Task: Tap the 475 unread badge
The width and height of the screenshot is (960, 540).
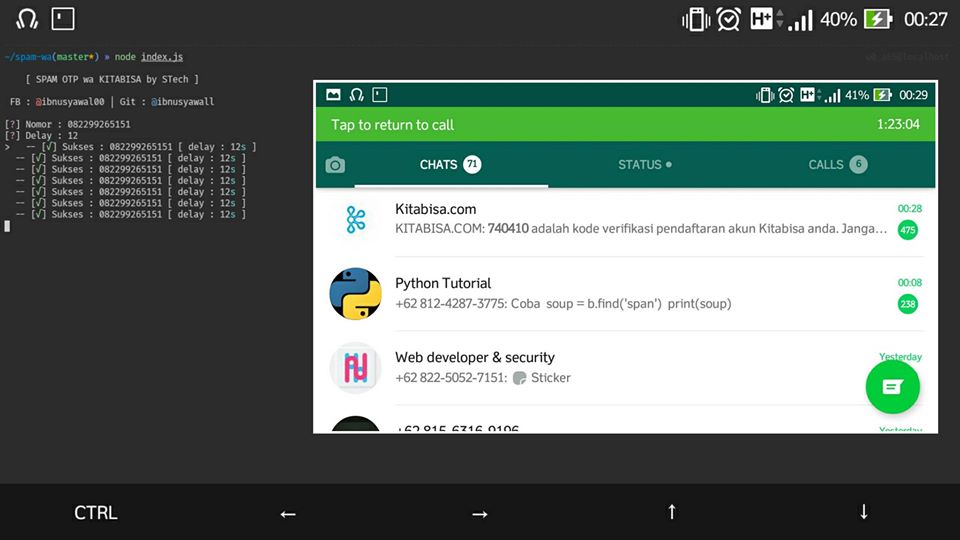Action: pyautogui.click(x=907, y=230)
